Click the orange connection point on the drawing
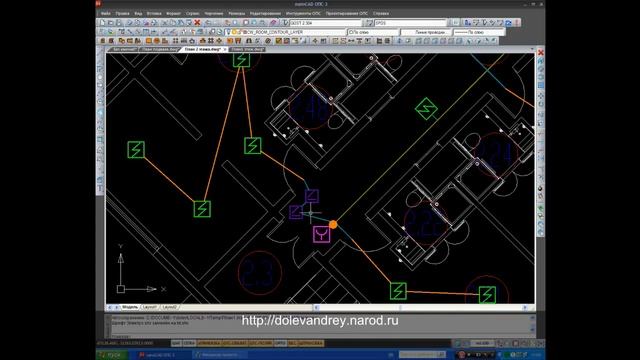The width and height of the screenshot is (640, 360). pos(333,224)
